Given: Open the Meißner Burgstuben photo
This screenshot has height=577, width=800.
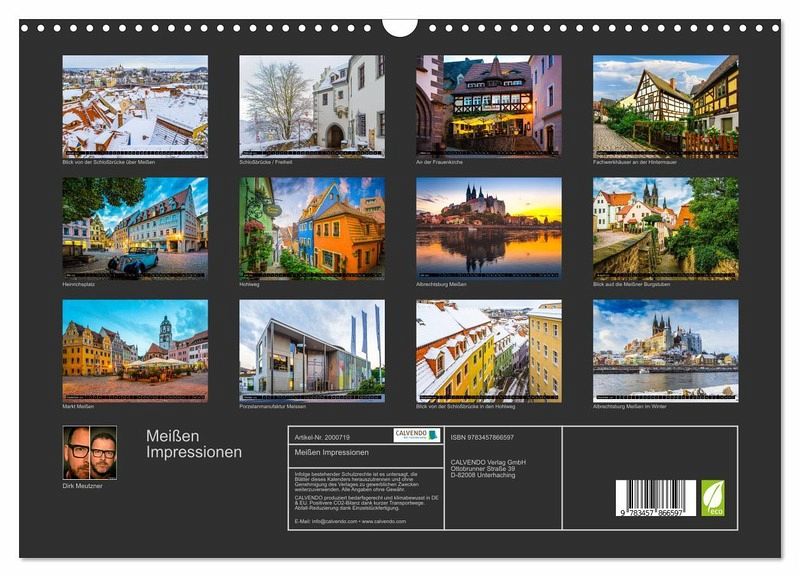Looking at the screenshot, I should point(666,228).
